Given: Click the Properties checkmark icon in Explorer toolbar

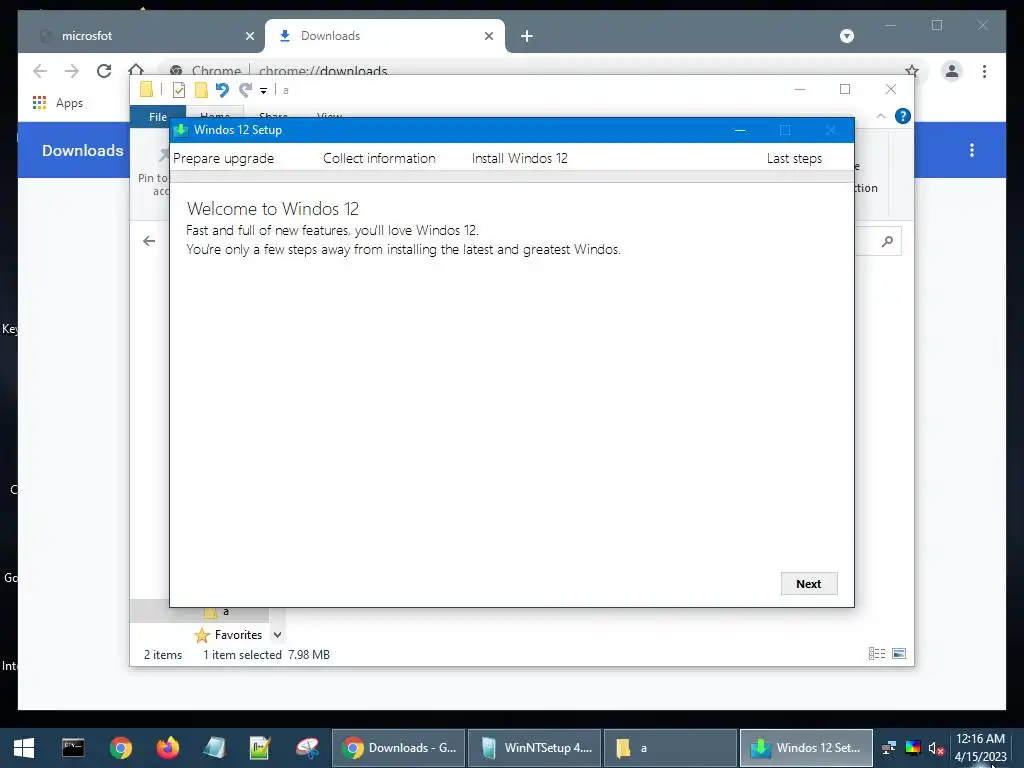Looking at the screenshot, I should click(178, 90).
